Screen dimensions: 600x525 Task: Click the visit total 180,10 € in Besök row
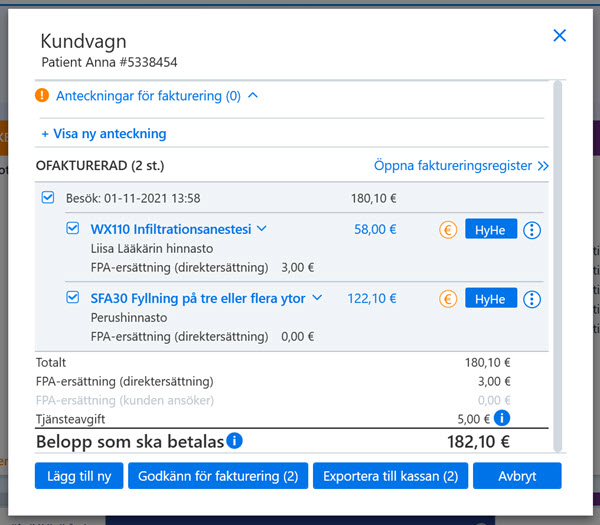pyautogui.click(x=373, y=198)
